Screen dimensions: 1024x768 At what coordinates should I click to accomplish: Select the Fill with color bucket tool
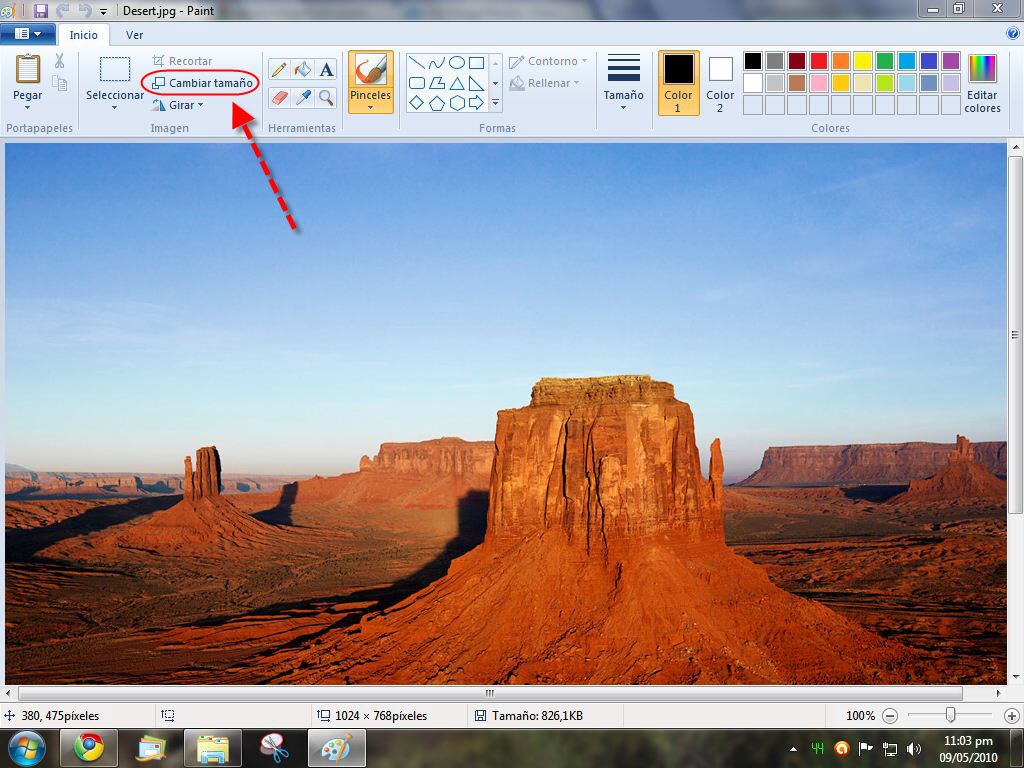303,70
